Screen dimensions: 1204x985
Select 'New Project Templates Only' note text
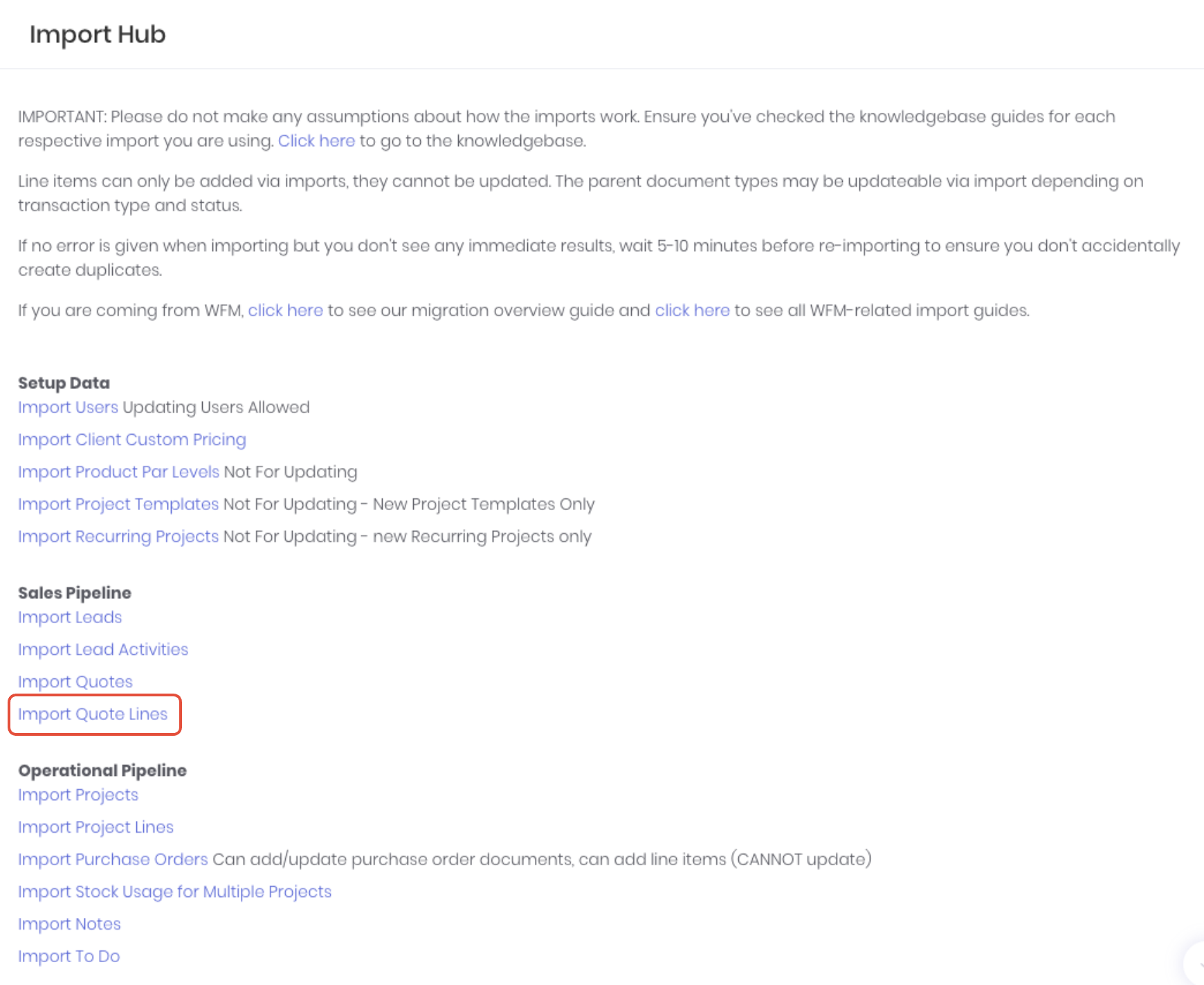(x=484, y=504)
